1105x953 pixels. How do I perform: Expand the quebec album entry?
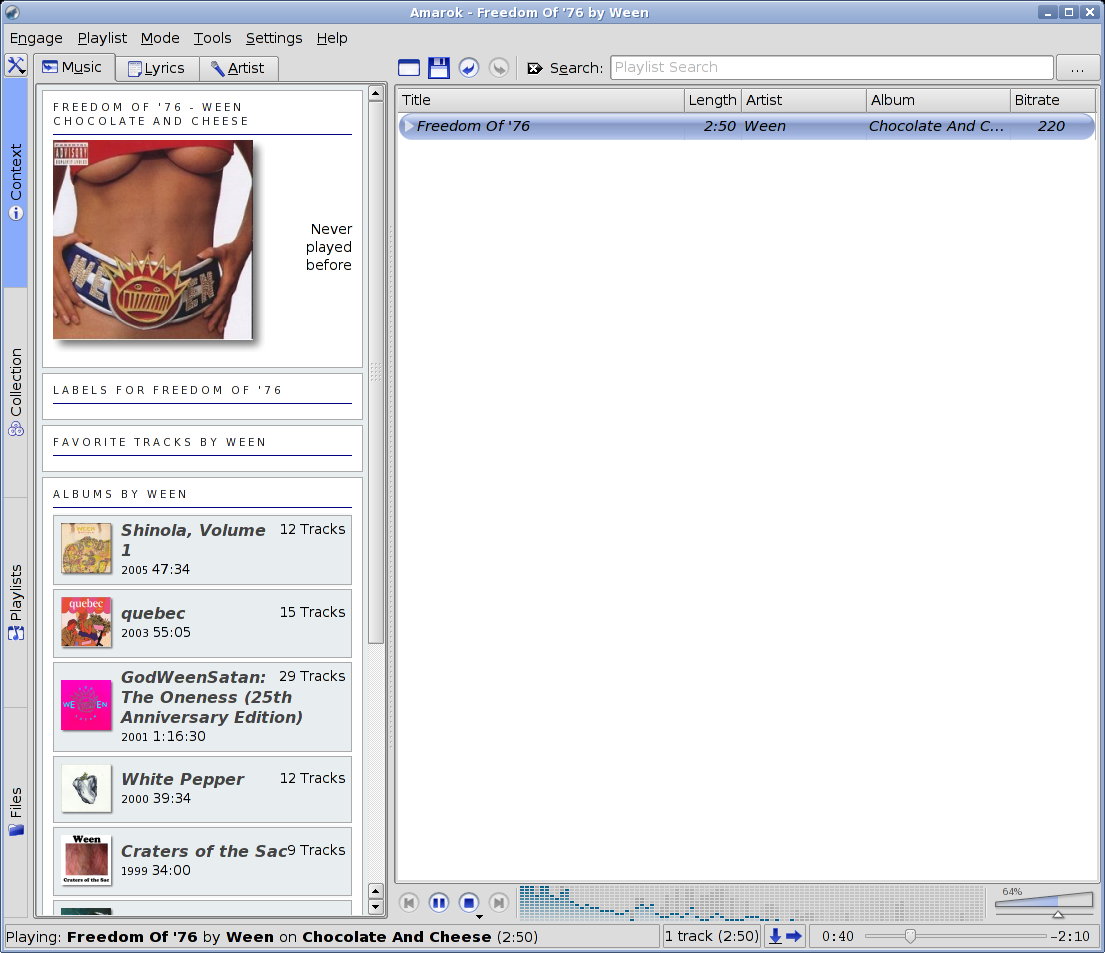(x=202, y=623)
